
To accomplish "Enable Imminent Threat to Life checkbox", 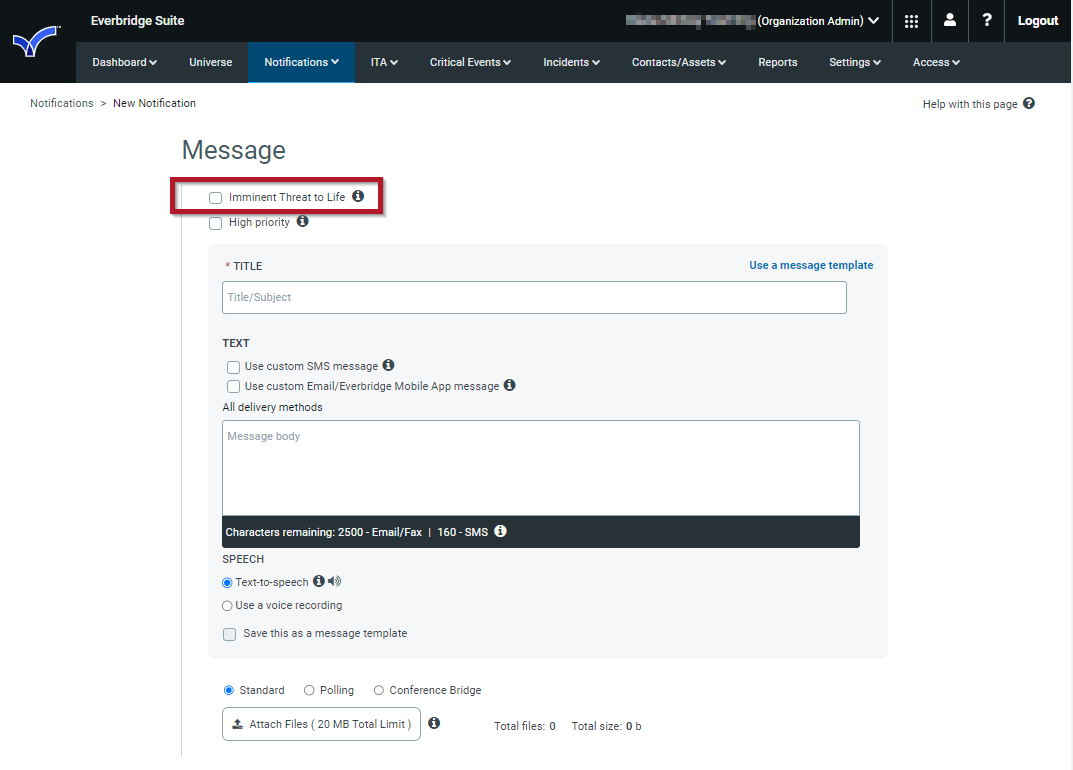I will [x=216, y=198].
